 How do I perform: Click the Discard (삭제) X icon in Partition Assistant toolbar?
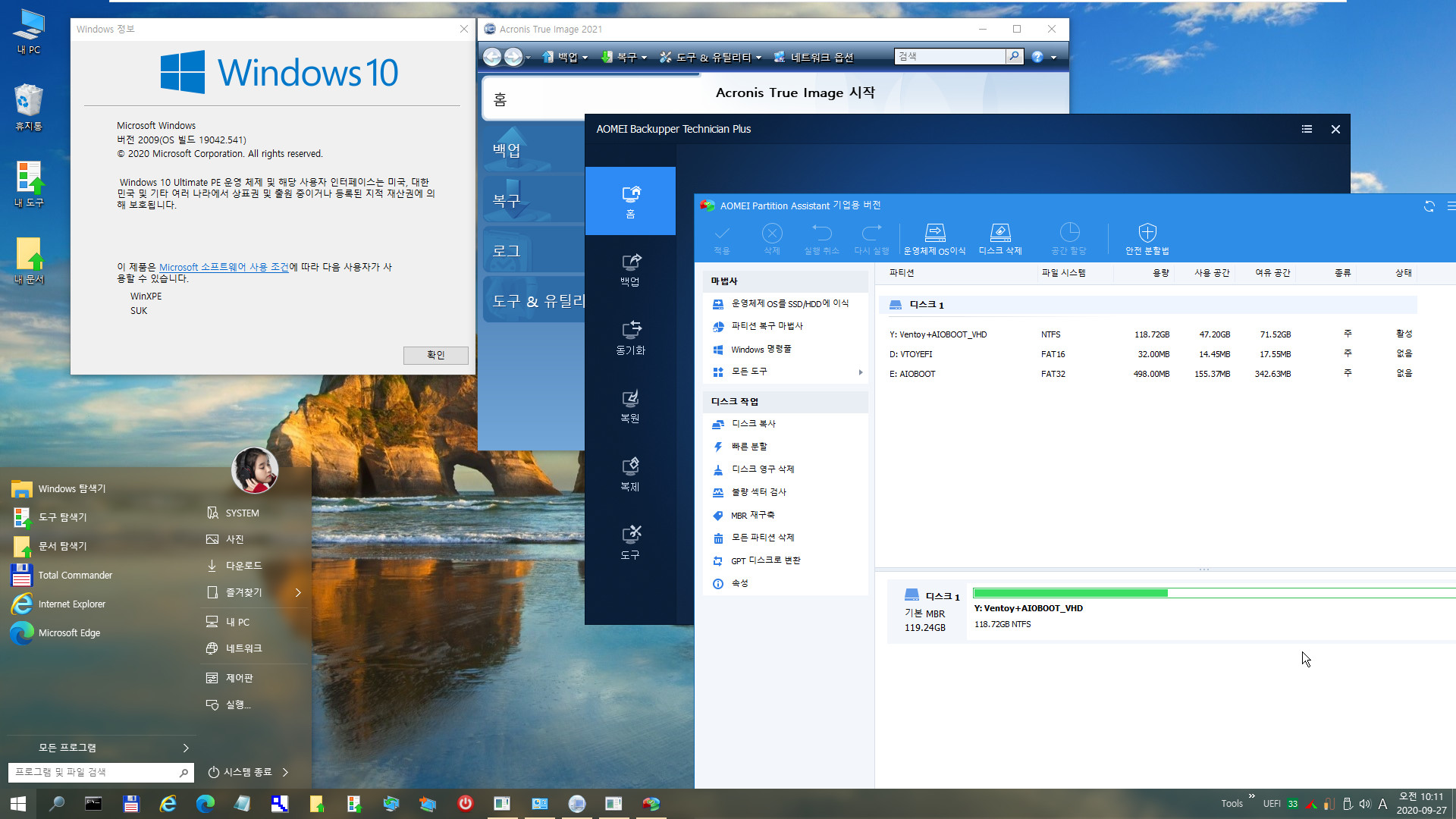[x=772, y=239]
